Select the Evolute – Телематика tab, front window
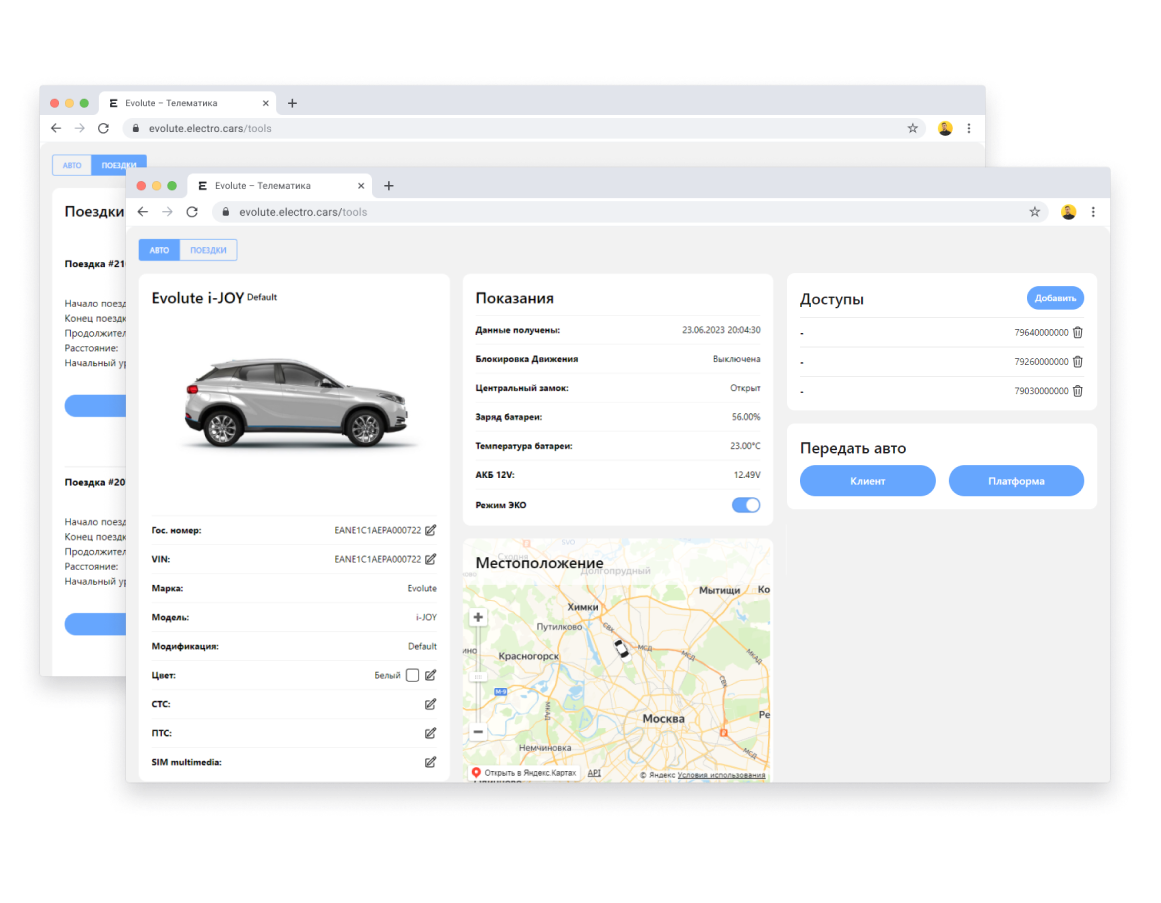The height and width of the screenshot is (903, 1161). 280,186
